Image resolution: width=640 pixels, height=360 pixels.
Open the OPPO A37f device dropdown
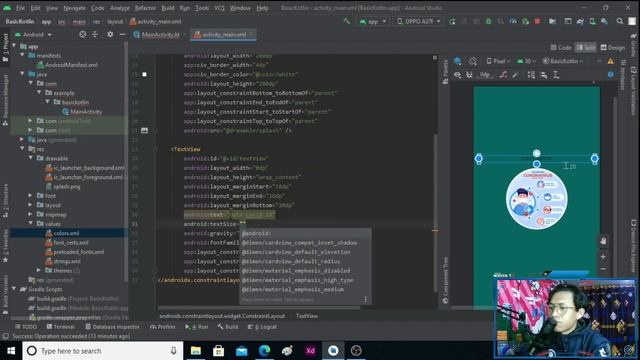[419, 21]
